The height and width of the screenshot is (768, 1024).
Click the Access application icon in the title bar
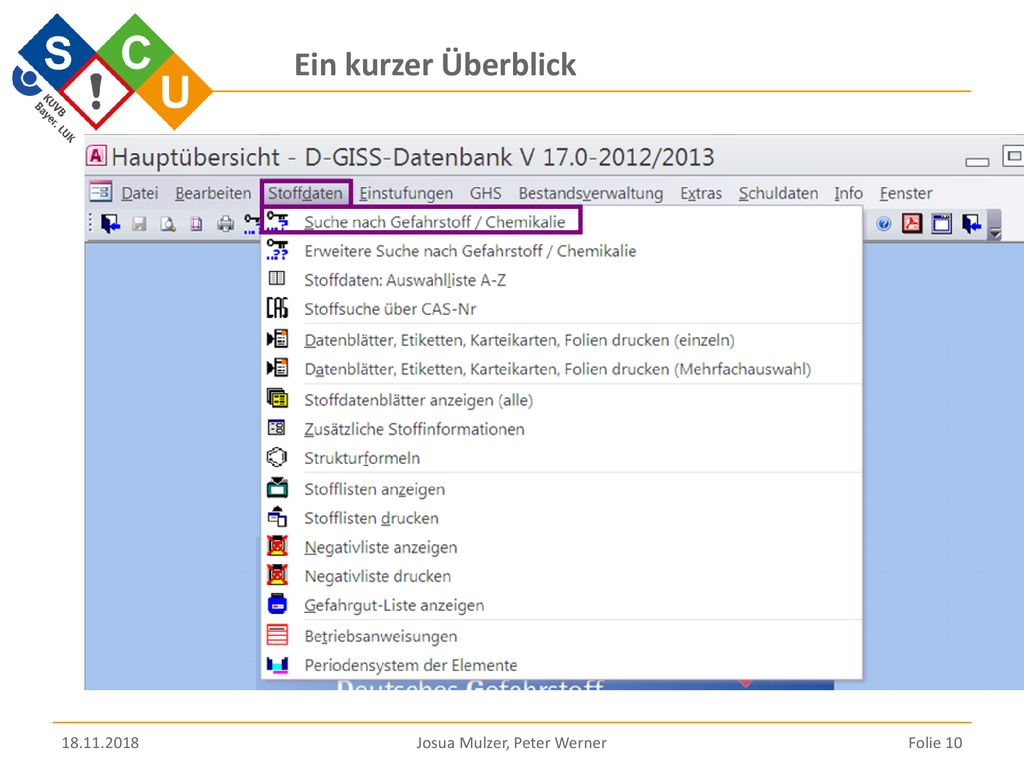[97, 155]
